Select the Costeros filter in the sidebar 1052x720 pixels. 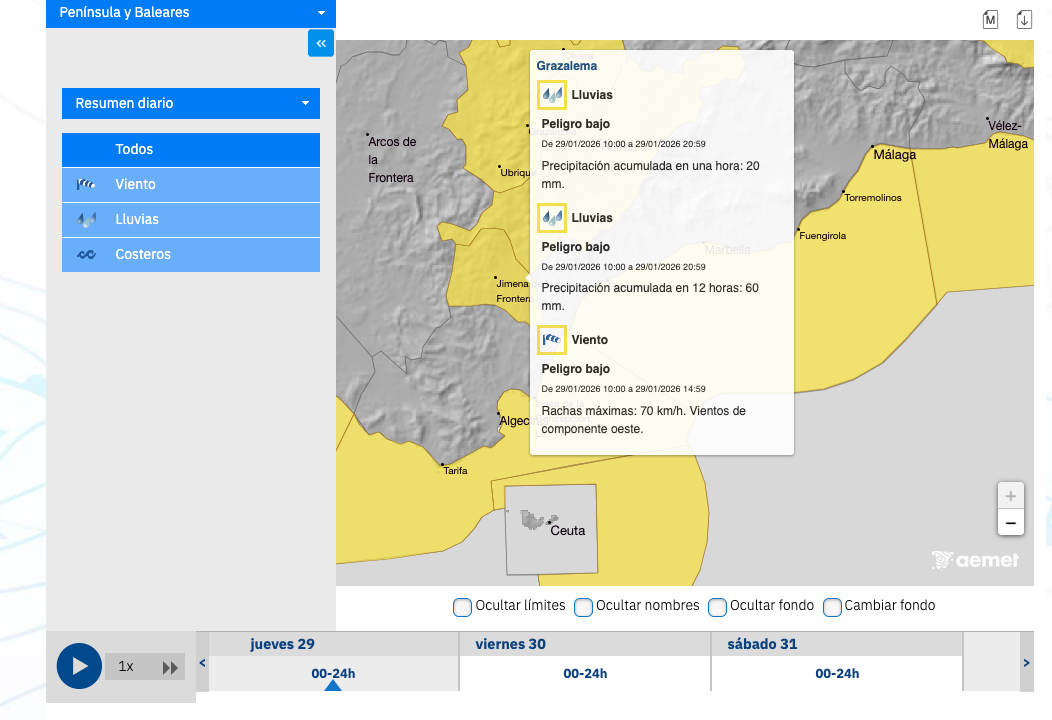coord(191,255)
